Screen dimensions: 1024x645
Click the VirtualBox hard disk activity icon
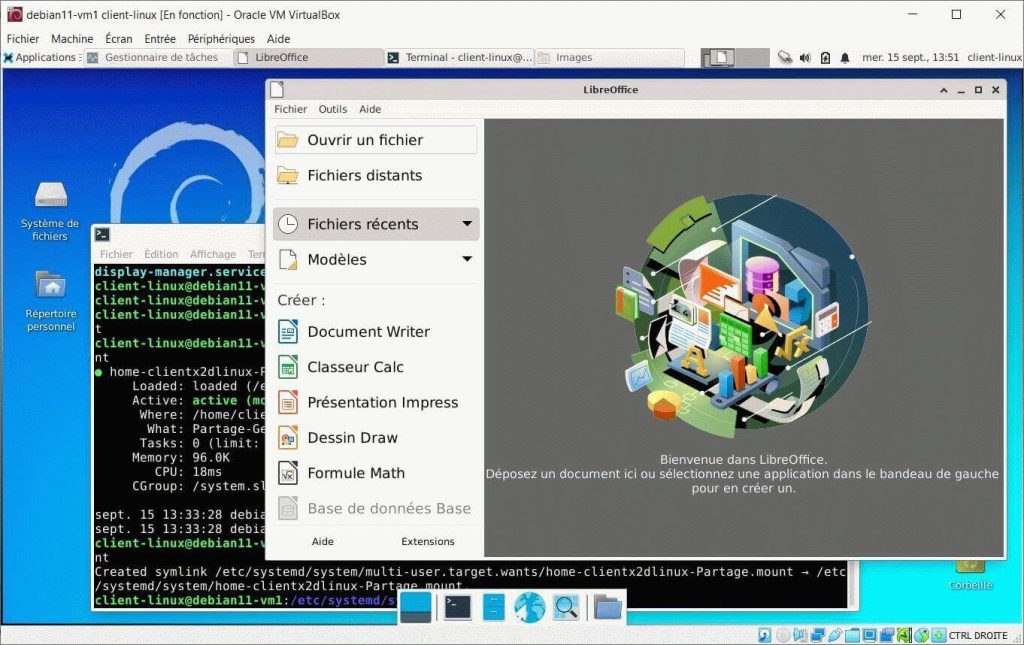[765, 635]
